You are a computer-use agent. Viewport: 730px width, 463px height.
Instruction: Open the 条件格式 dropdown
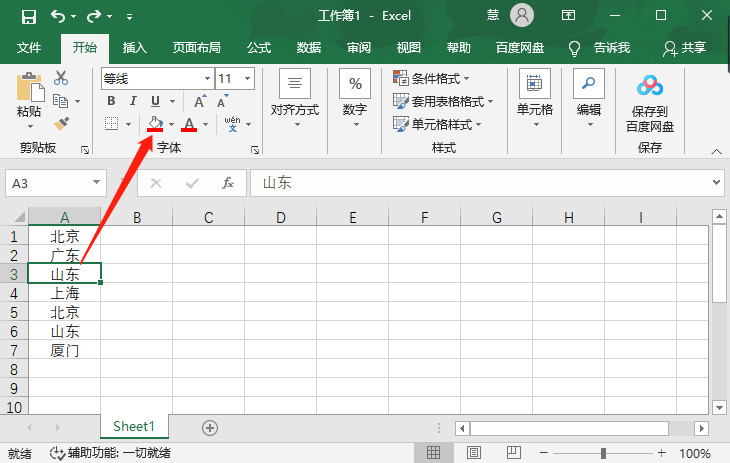pyautogui.click(x=431, y=78)
